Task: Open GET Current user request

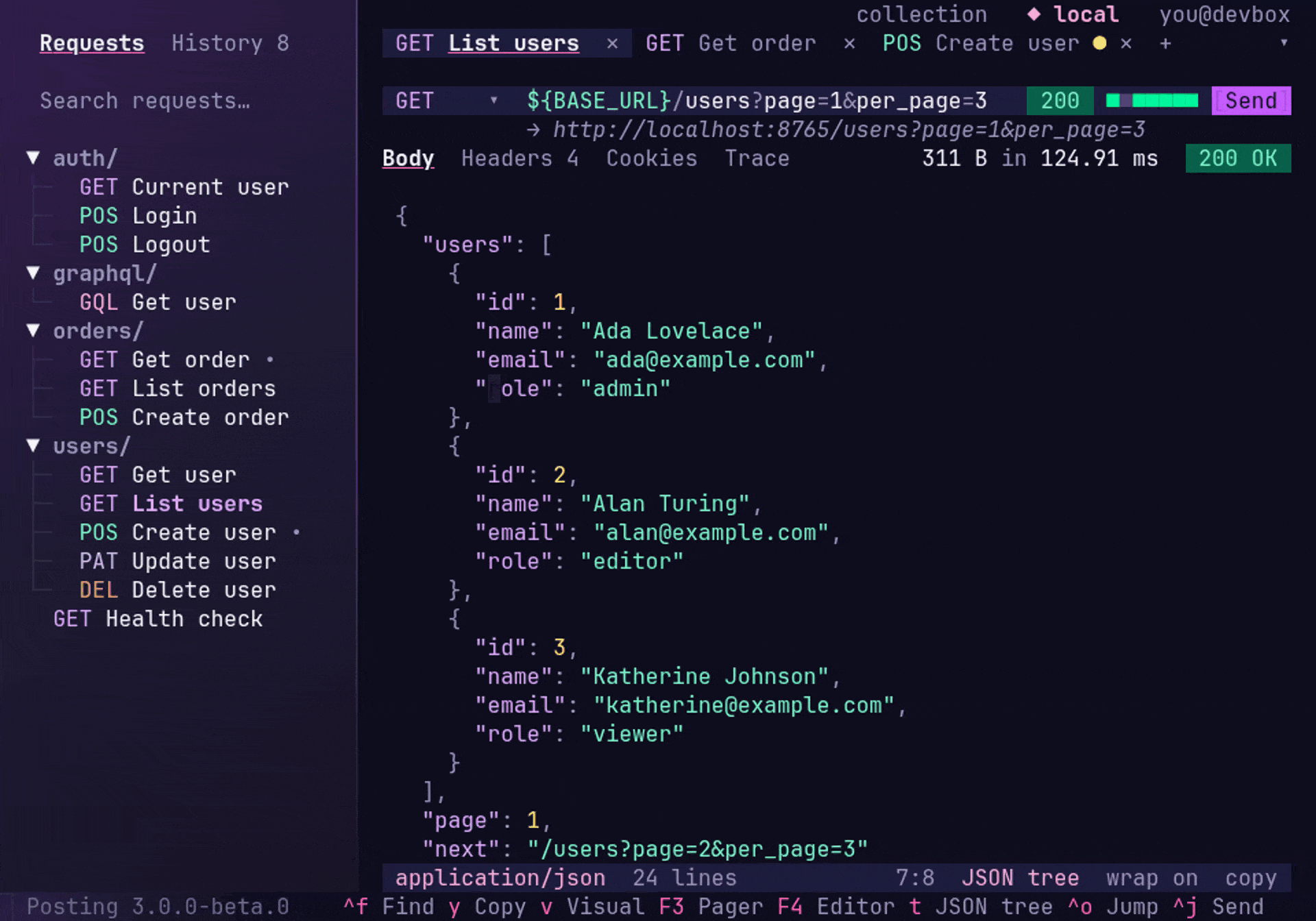Action: [184, 187]
